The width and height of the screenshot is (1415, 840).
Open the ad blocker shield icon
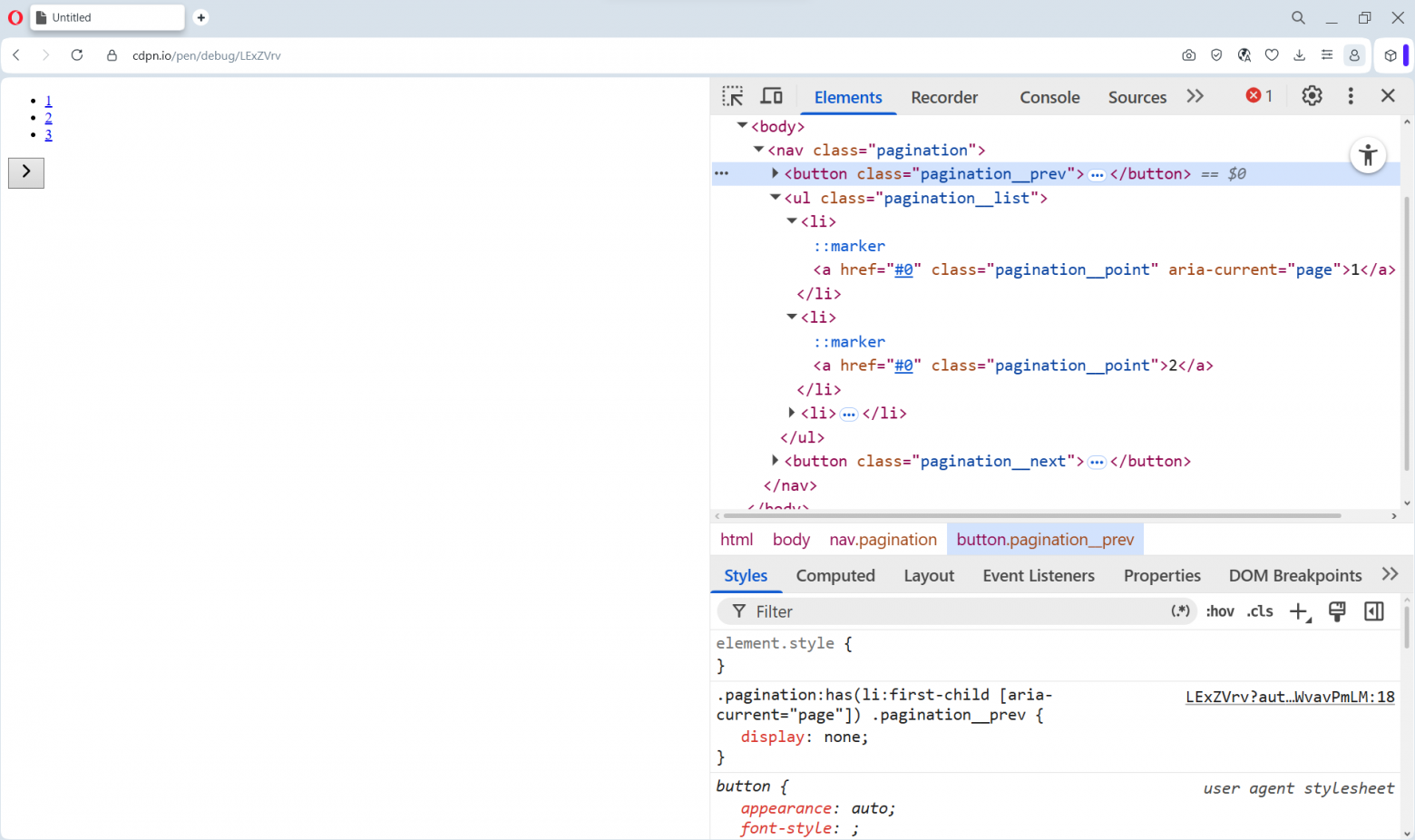1216,55
